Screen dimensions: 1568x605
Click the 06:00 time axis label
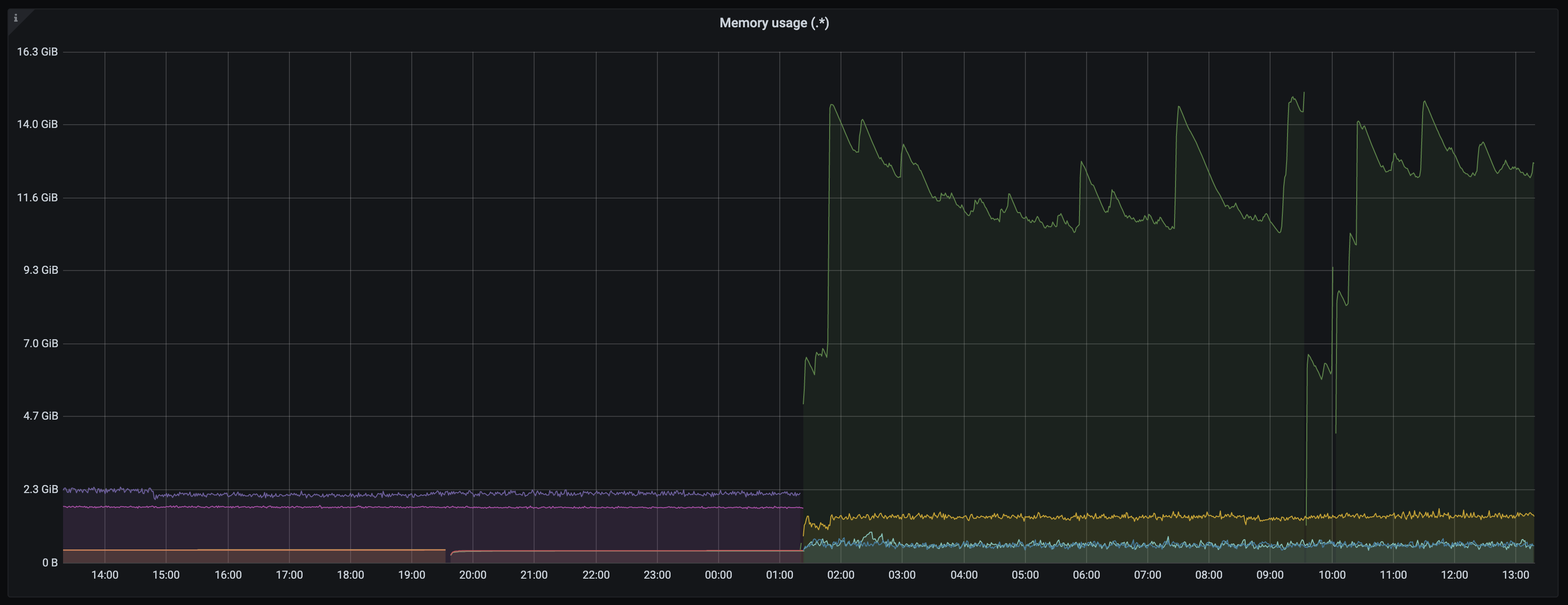click(1087, 575)
